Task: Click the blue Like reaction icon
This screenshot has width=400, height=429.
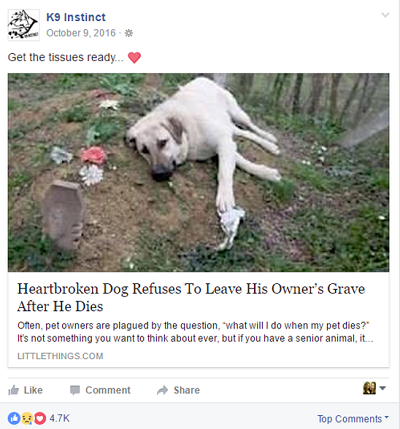Action: pos(14,418)
